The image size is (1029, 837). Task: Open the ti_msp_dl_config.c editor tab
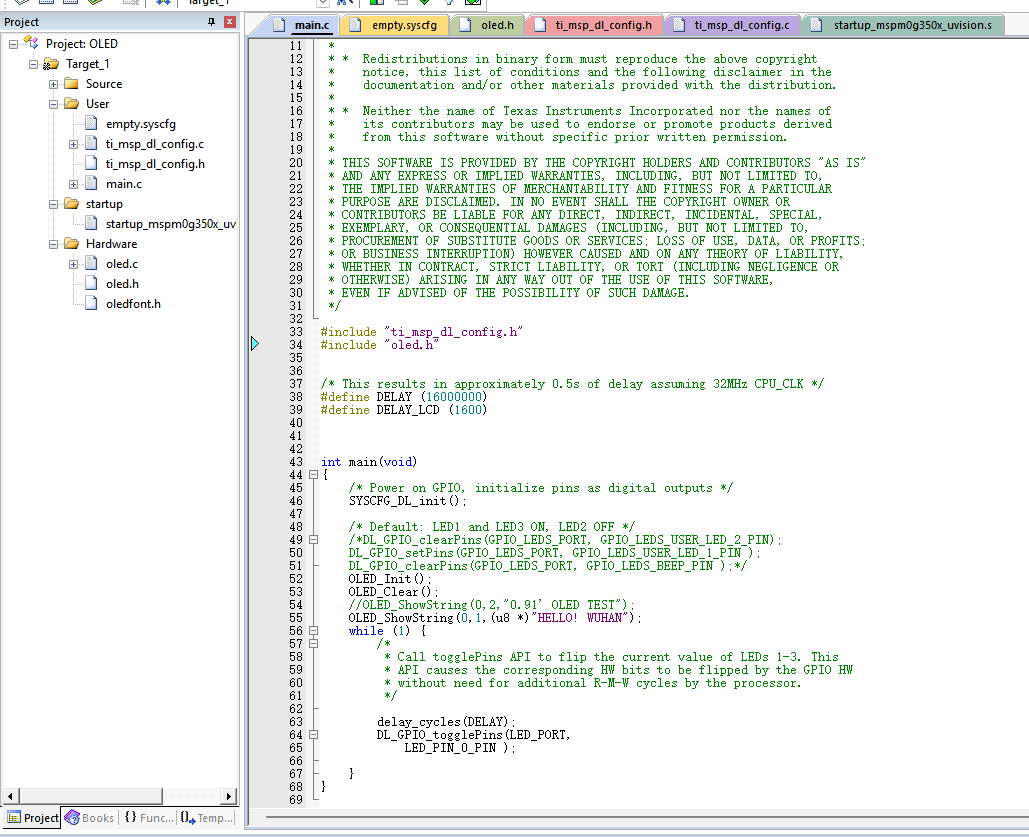click(x=734, y=25)
